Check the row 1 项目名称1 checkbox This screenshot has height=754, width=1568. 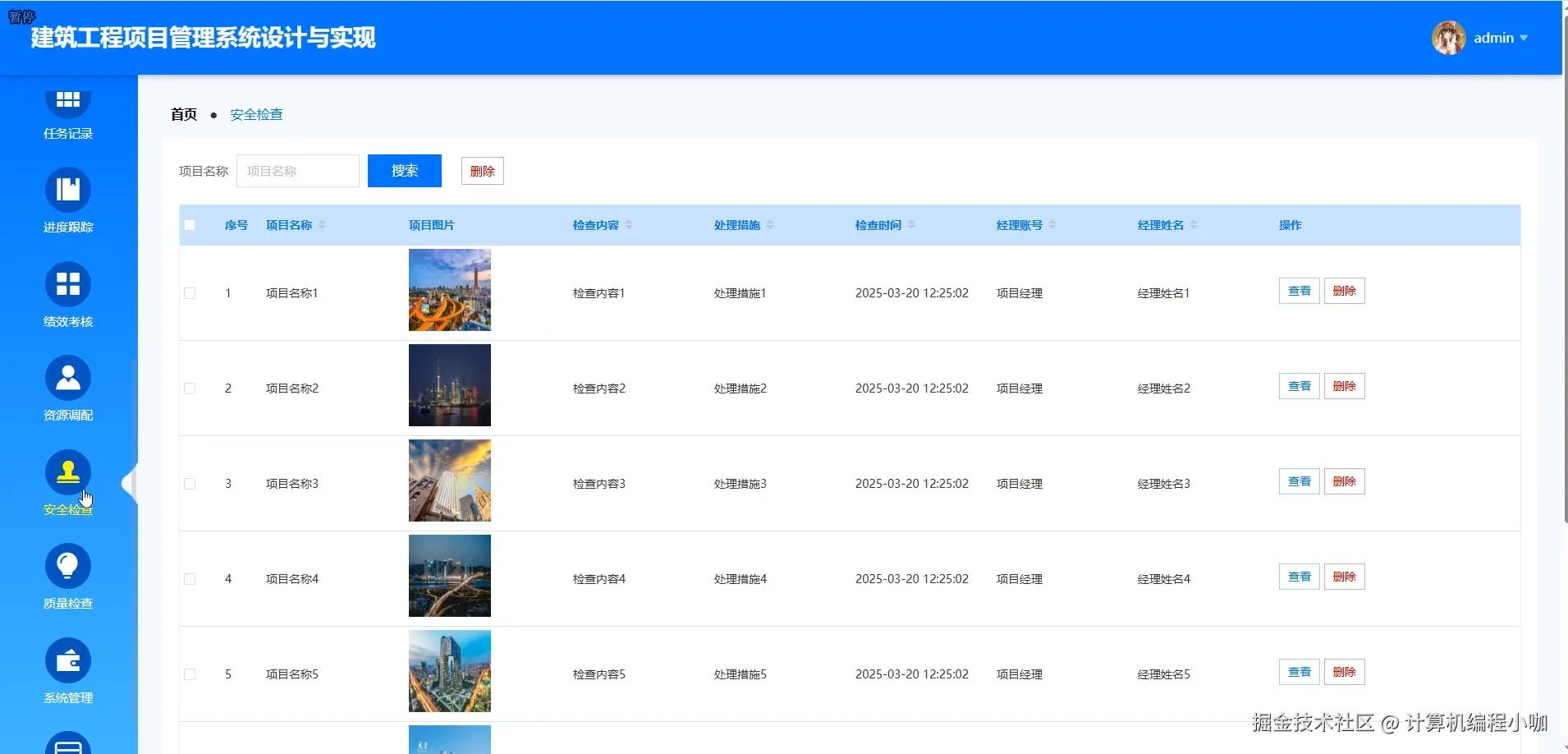point(190,293)
